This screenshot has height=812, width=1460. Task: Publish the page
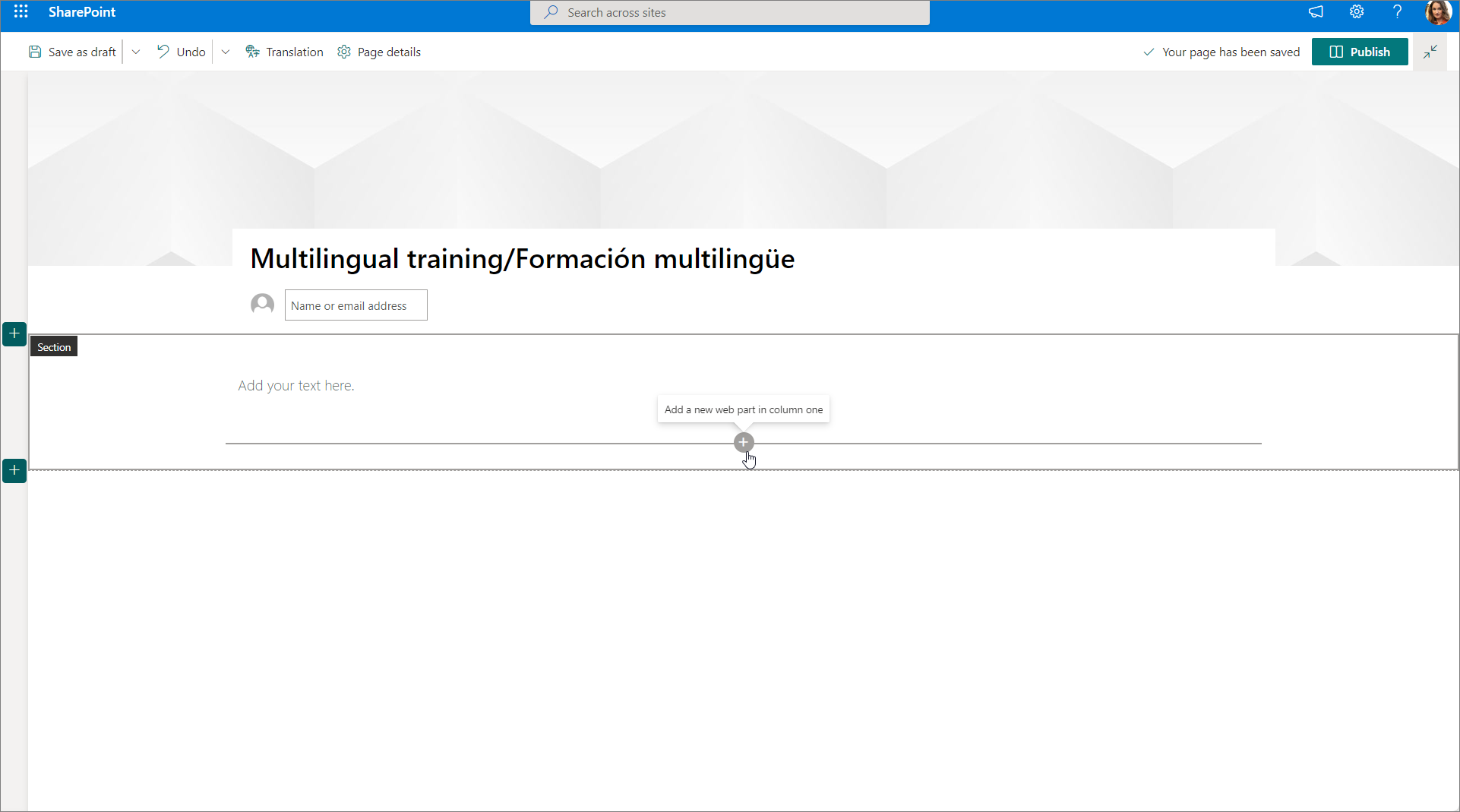pyautogui.click(x=1360, y=52)
